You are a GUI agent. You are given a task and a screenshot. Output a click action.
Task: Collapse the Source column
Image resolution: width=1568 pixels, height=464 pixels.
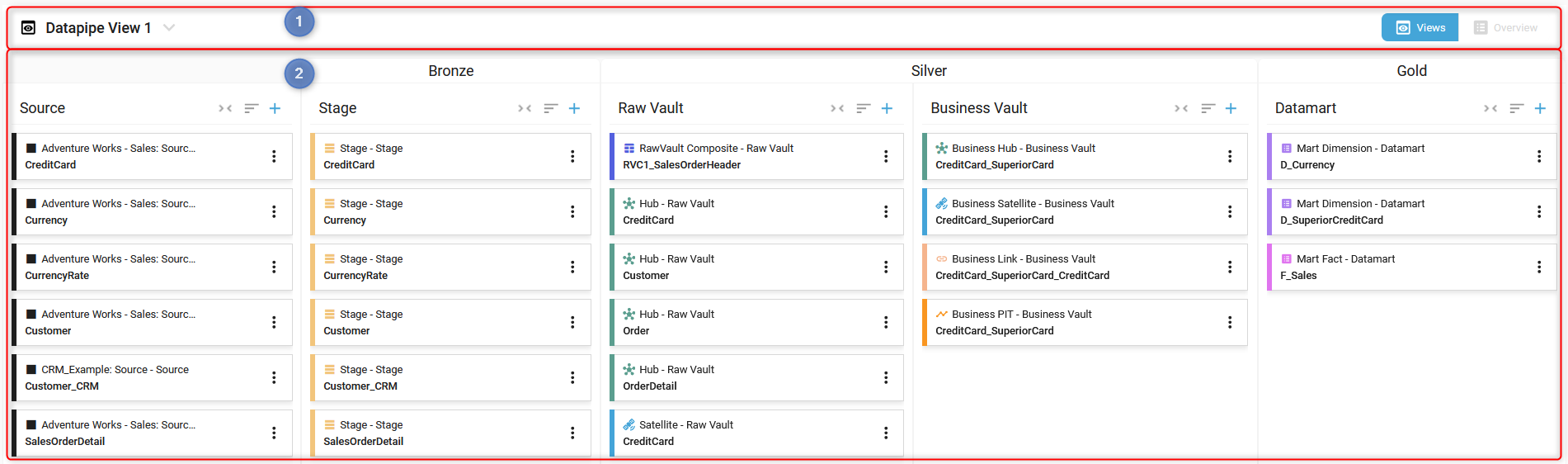(225, 108)
